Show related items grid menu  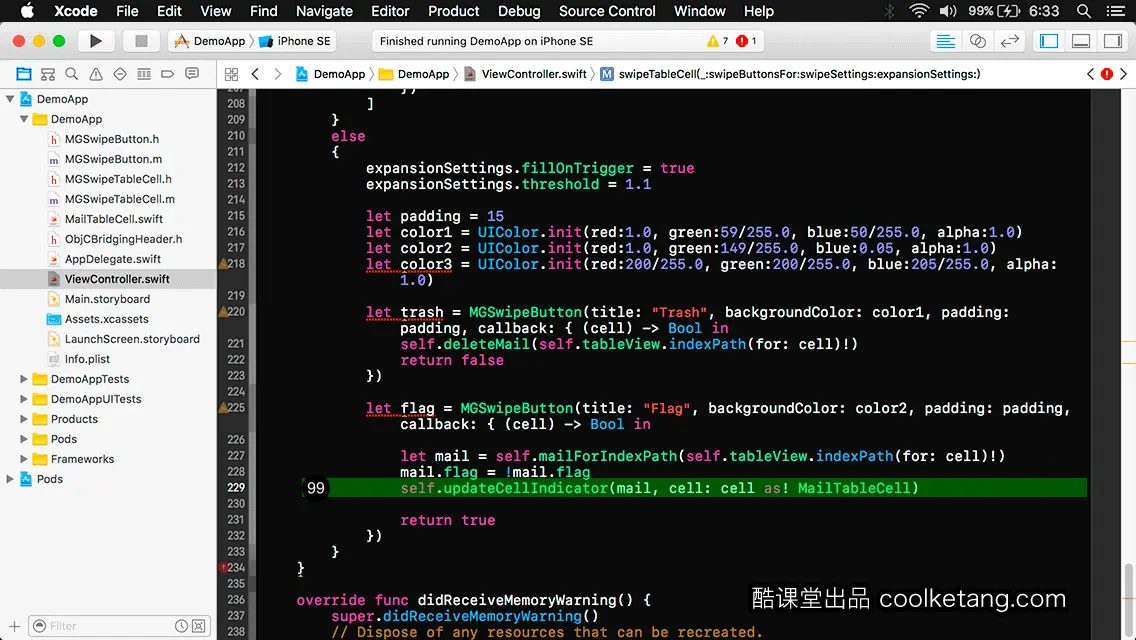(231, 74)
